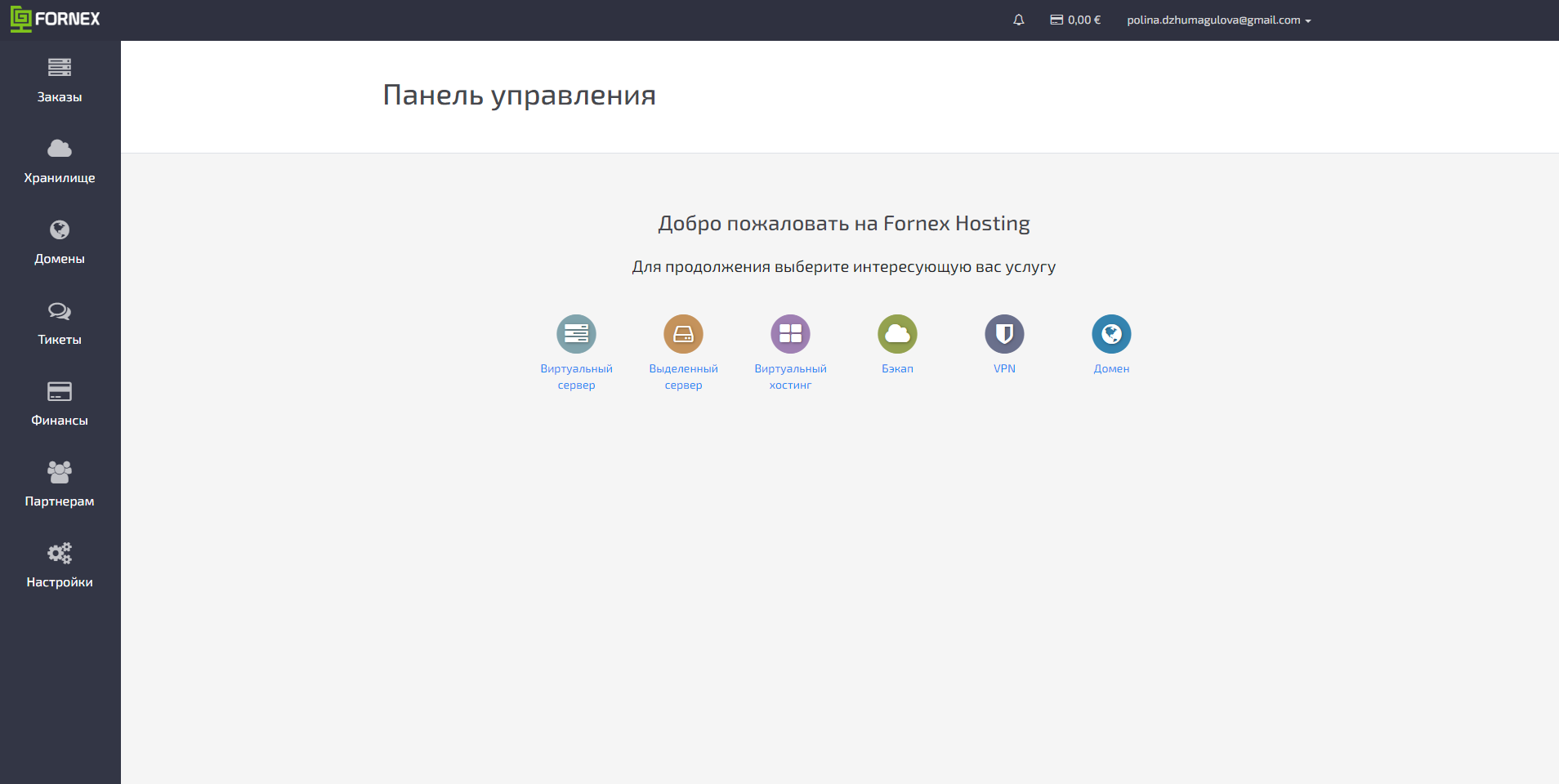This screenshot has height=784, width=1559.
Task: Click the 0,00 € balance indicator
Action: (1075, 20)
